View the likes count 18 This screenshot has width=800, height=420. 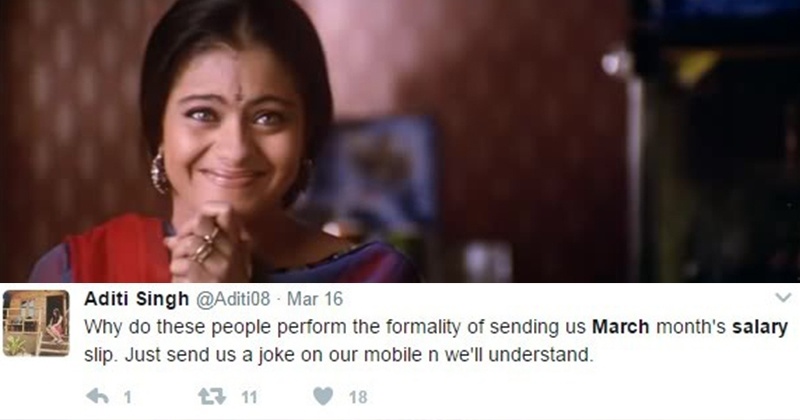click(x=358, y=397)
